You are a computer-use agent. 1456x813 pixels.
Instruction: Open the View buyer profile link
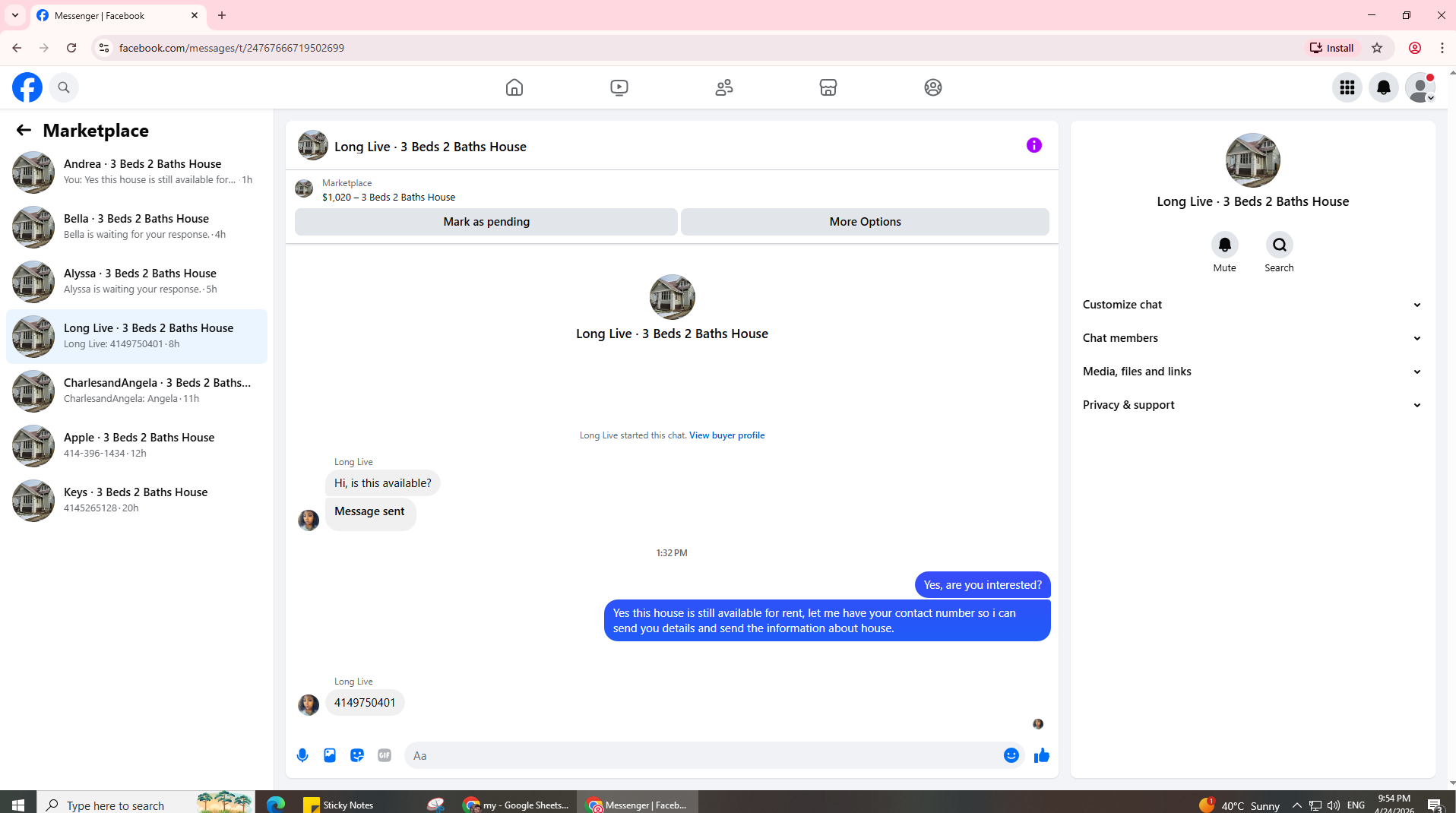click(x=726, y=435)
